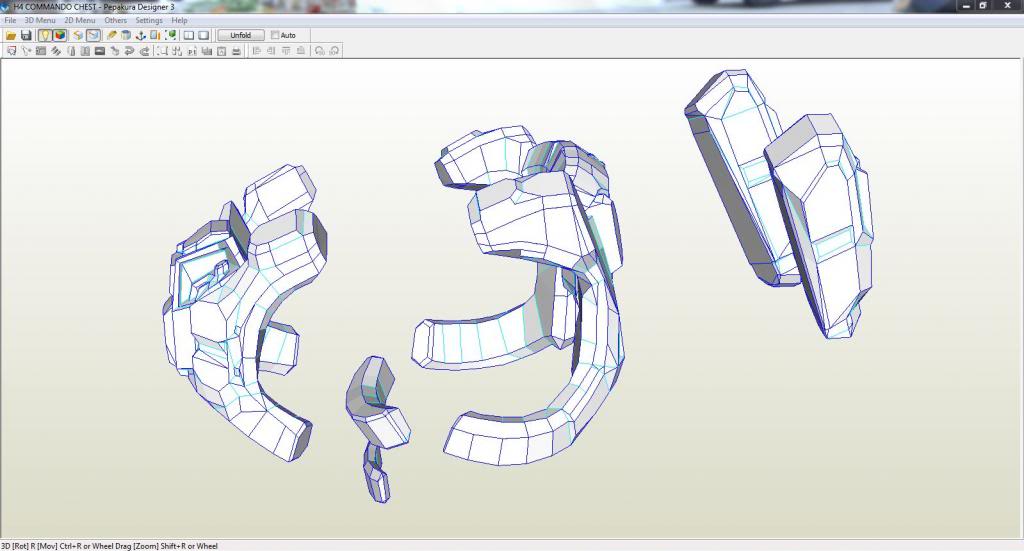Toggle the blue wireframe box icon

coord(93,35)
